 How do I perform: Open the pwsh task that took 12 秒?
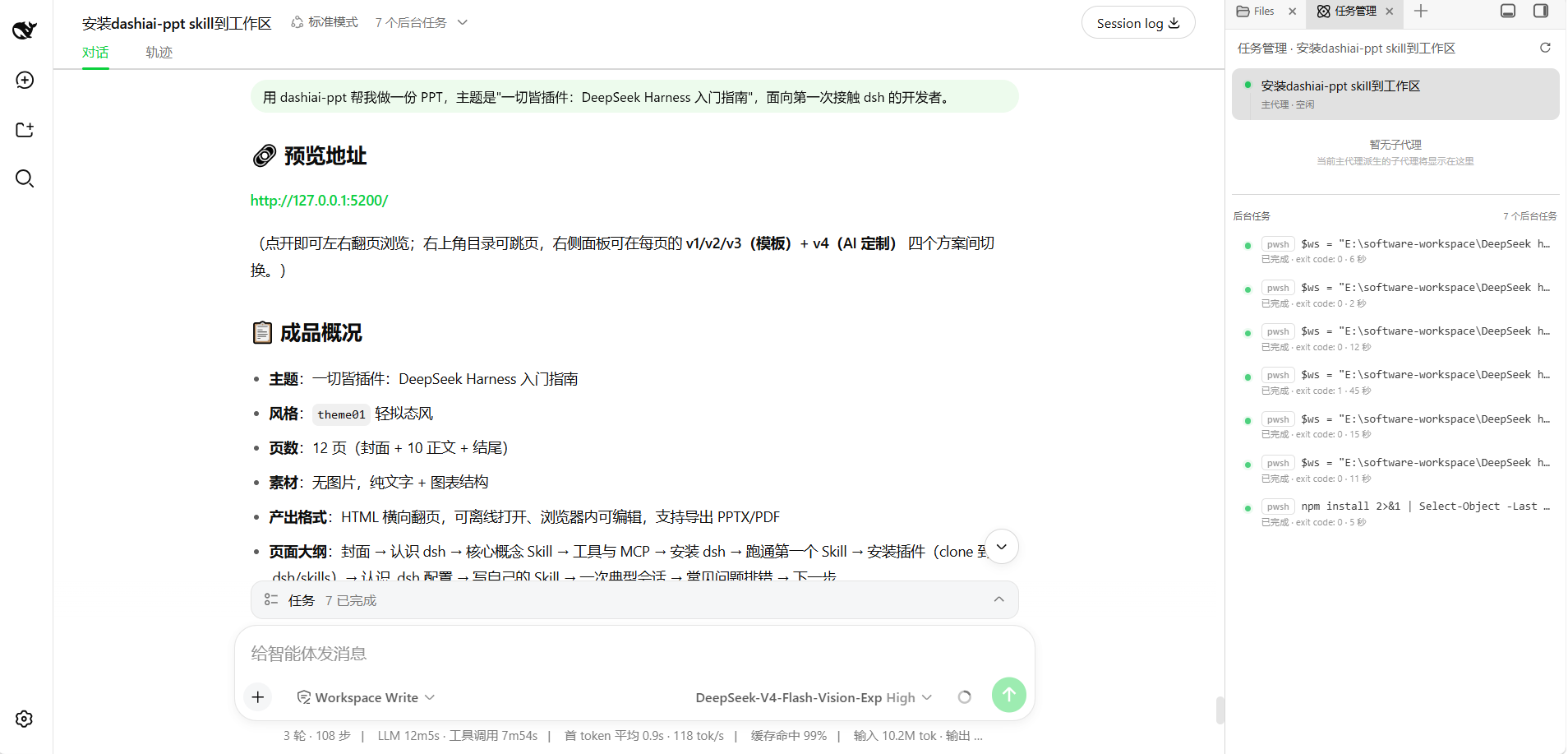tap(1395, 338)
